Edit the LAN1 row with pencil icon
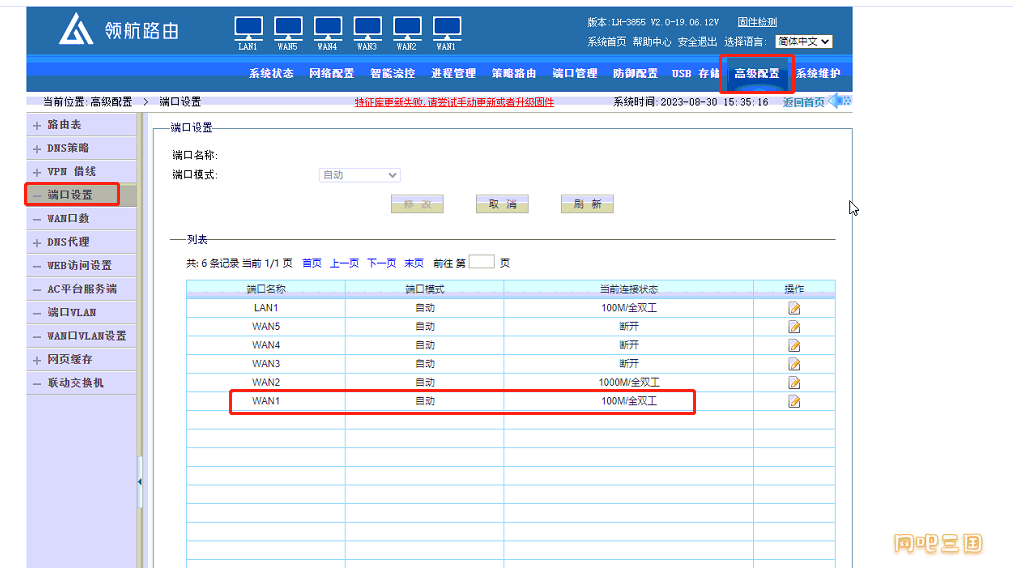The width and height of the screenshot is (1013, 568). coord(794,308)
